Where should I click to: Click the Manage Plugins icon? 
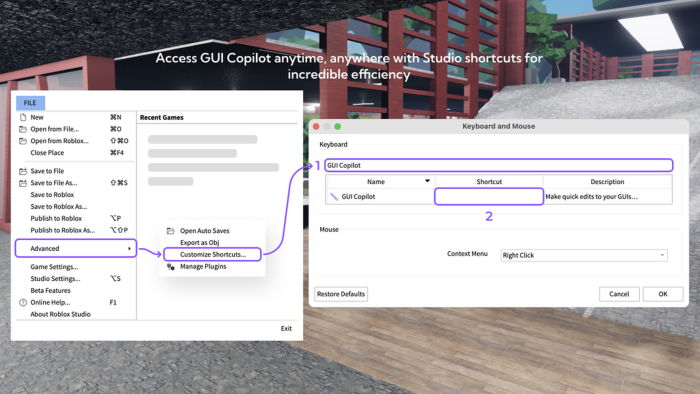171,266
